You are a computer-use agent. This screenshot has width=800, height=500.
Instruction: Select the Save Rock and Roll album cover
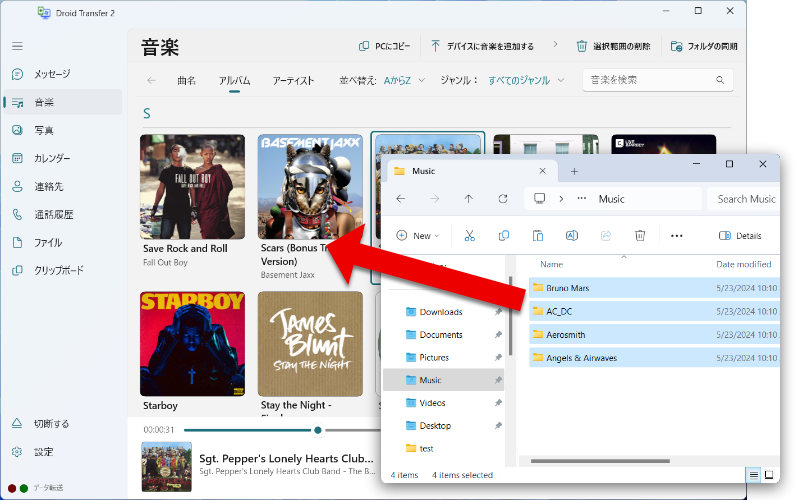192,187
